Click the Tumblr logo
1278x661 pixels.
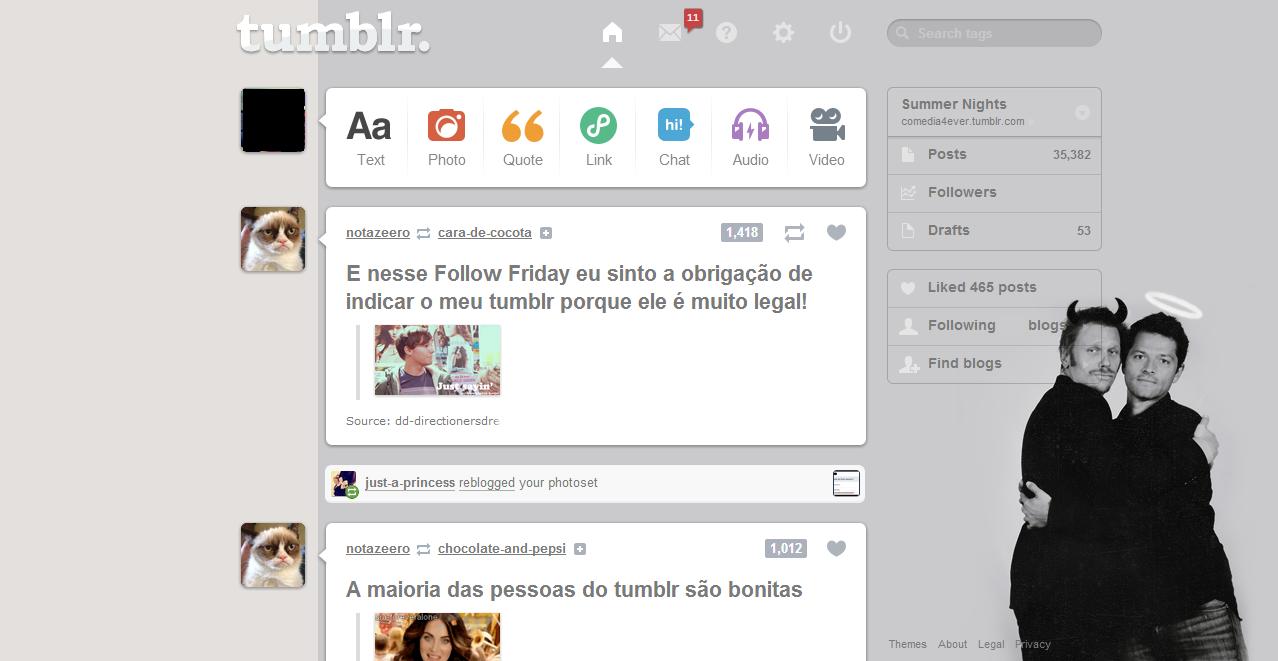coord(334,33)
